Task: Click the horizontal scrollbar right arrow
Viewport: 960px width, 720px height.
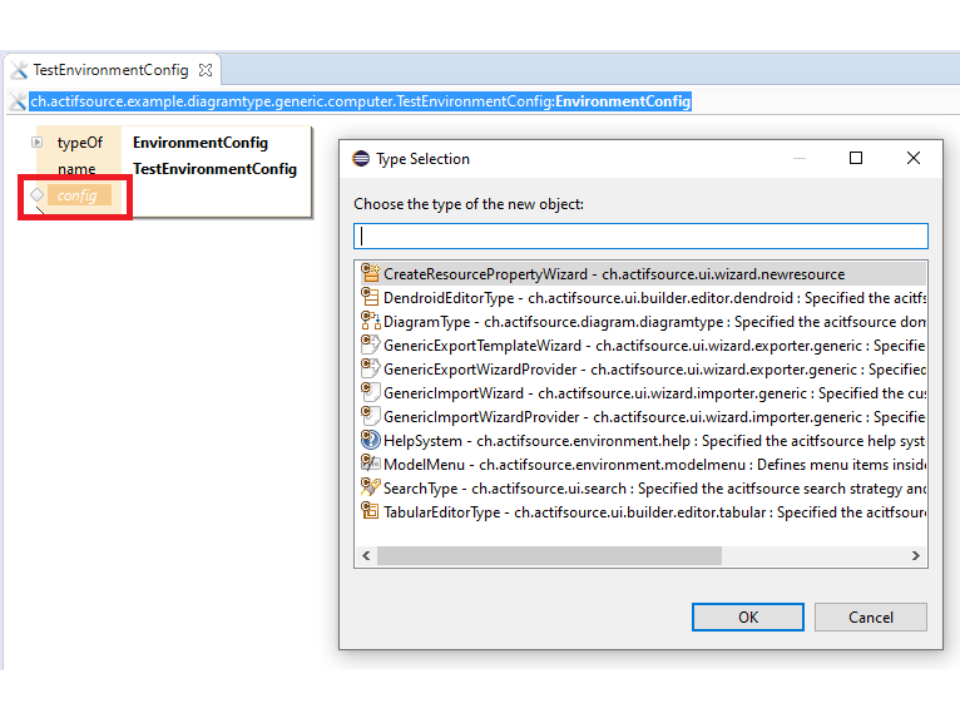Action: point(915,556)
